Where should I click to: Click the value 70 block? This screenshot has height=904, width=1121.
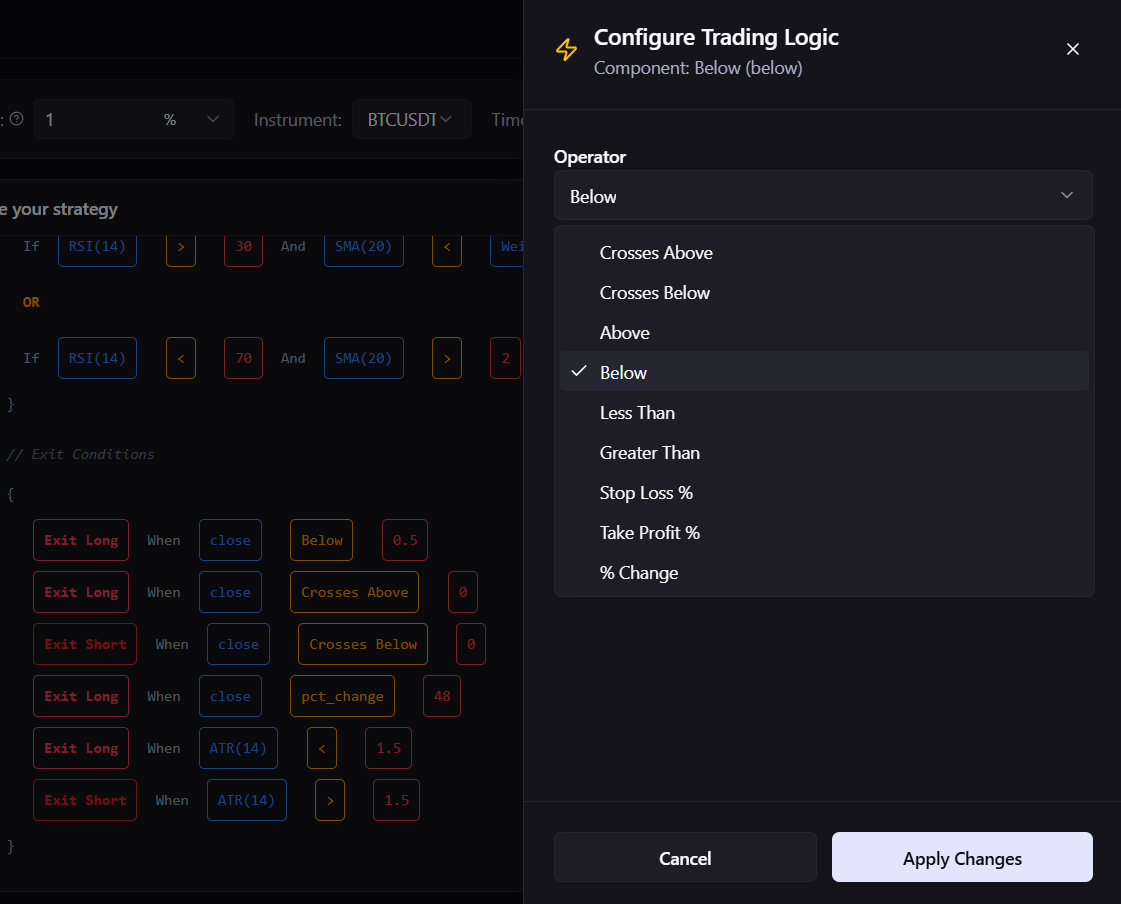(243, 358)
